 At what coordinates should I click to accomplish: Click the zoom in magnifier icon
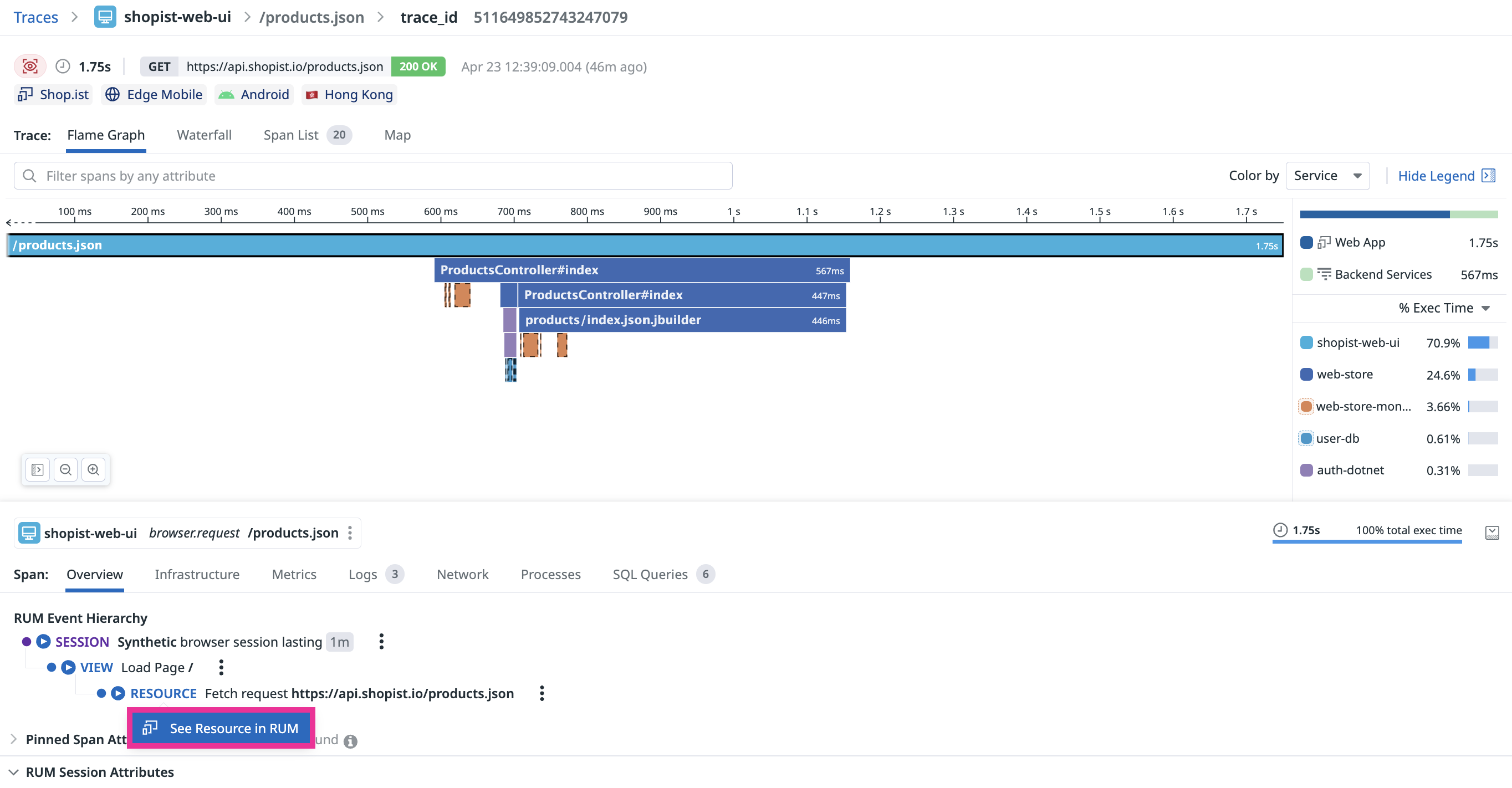[x=93, y=469]
